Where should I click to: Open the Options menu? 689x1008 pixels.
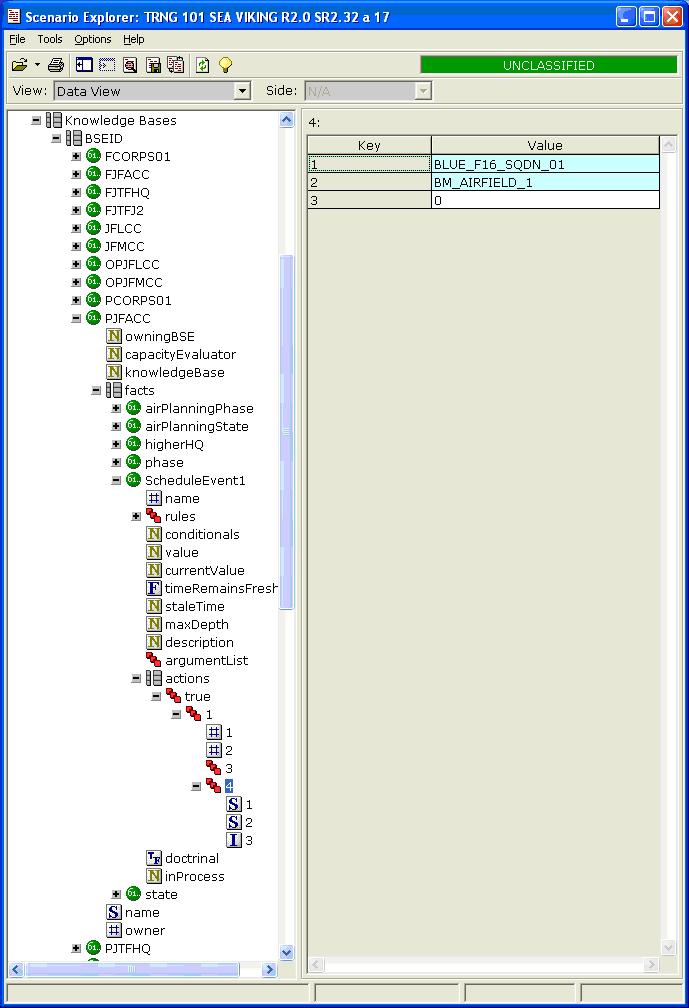(93, 39)
